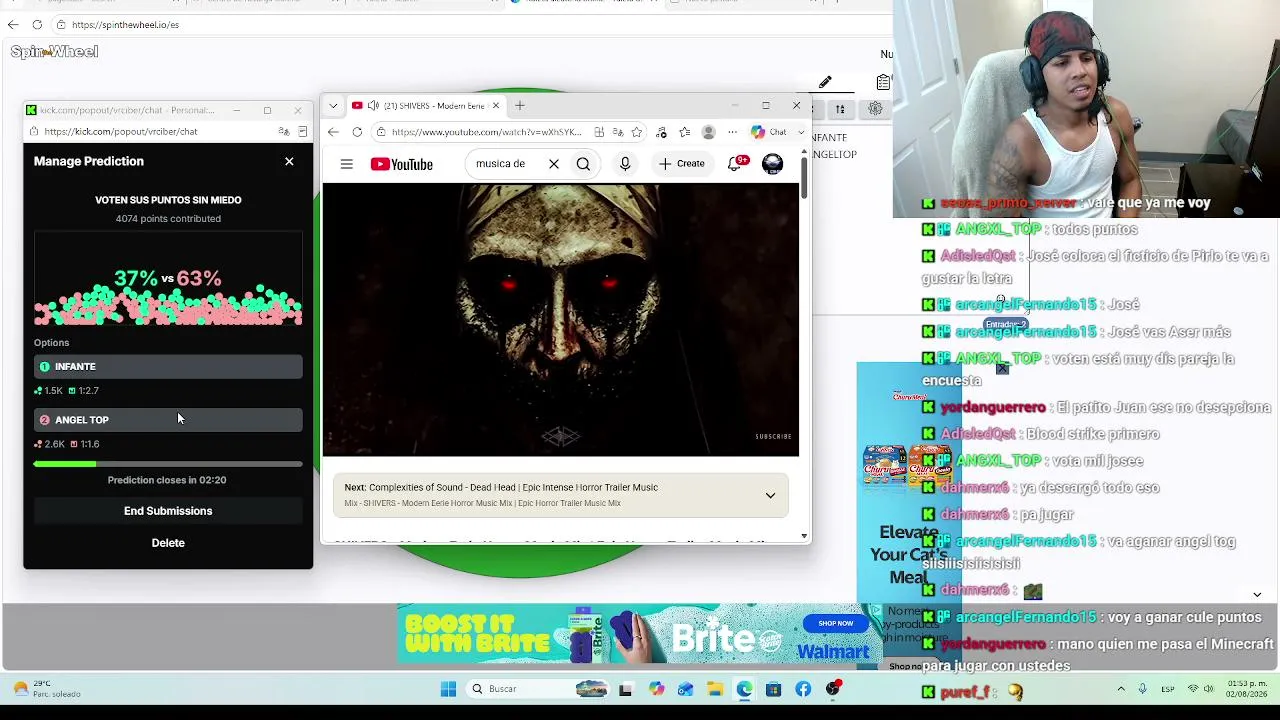Mute the SHIVERS tab audio icon
Viewport: 1280px width, 720px height.
tap(373, 105)
